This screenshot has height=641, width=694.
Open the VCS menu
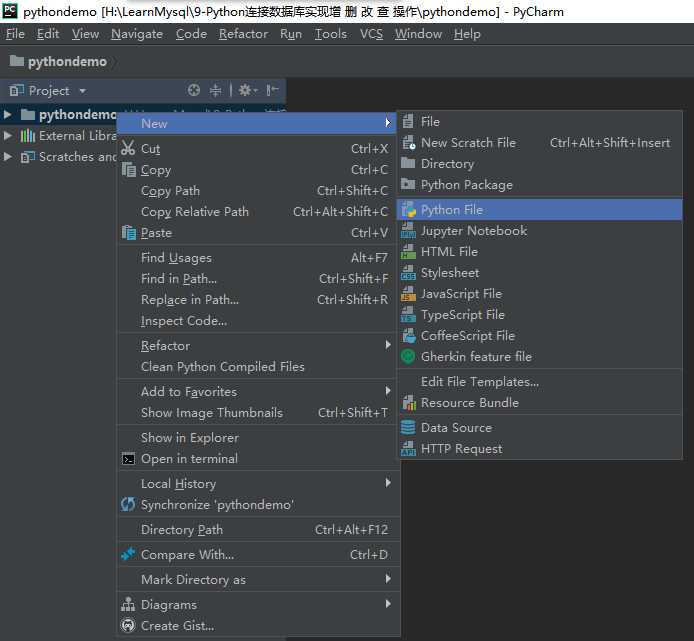pyautogui.click(x=371, y=34)
